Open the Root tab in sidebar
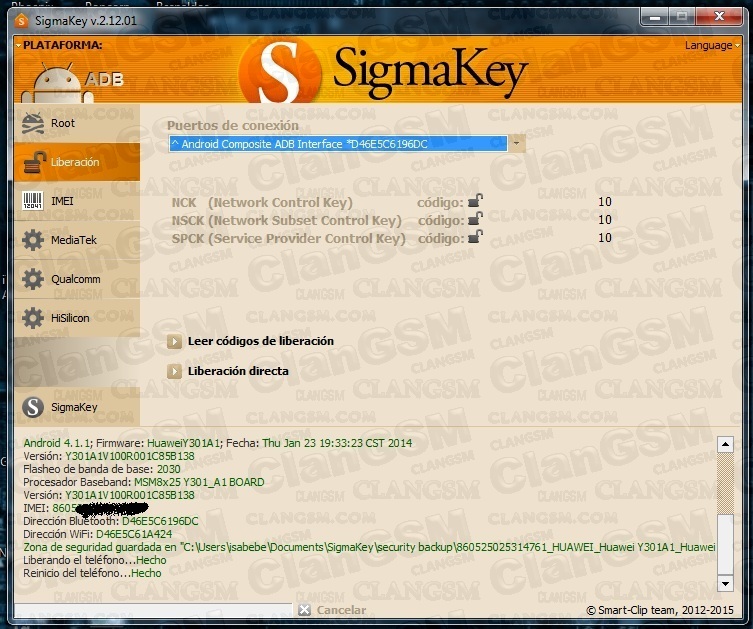 (x=77, y=123)
